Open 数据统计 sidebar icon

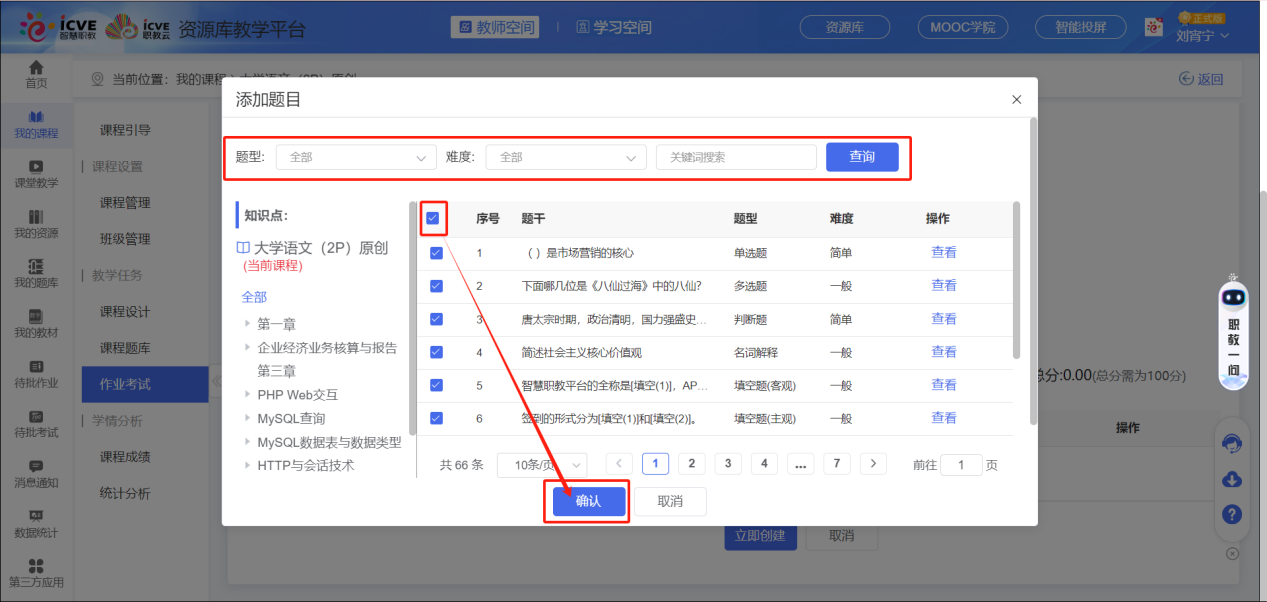click(x=36, y=523)
